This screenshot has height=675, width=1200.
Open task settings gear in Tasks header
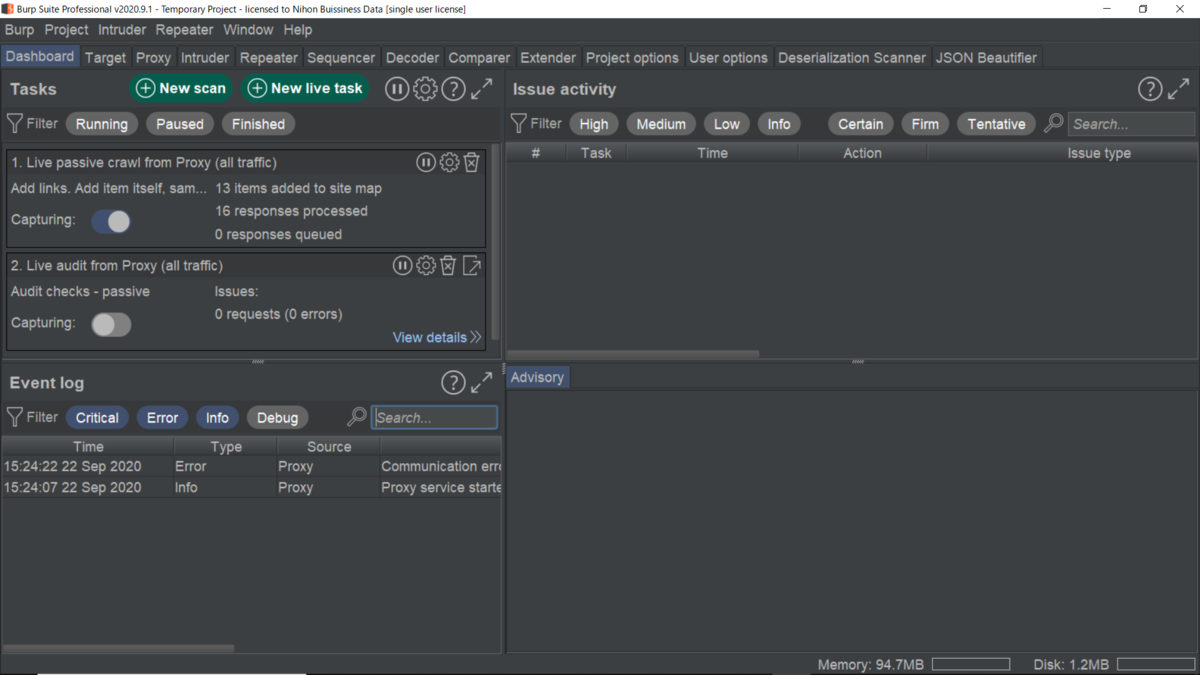(x=425, y=89)
